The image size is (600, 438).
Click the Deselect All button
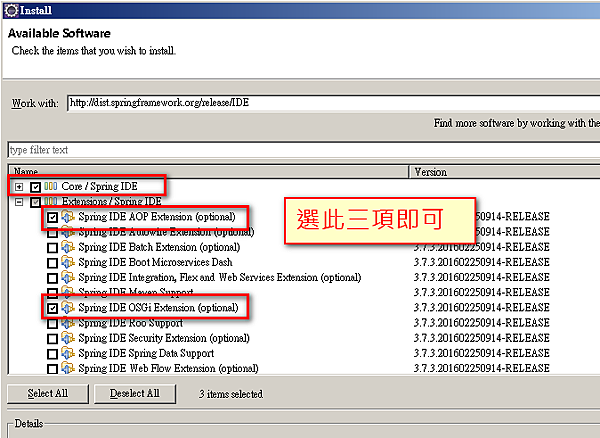135,394
